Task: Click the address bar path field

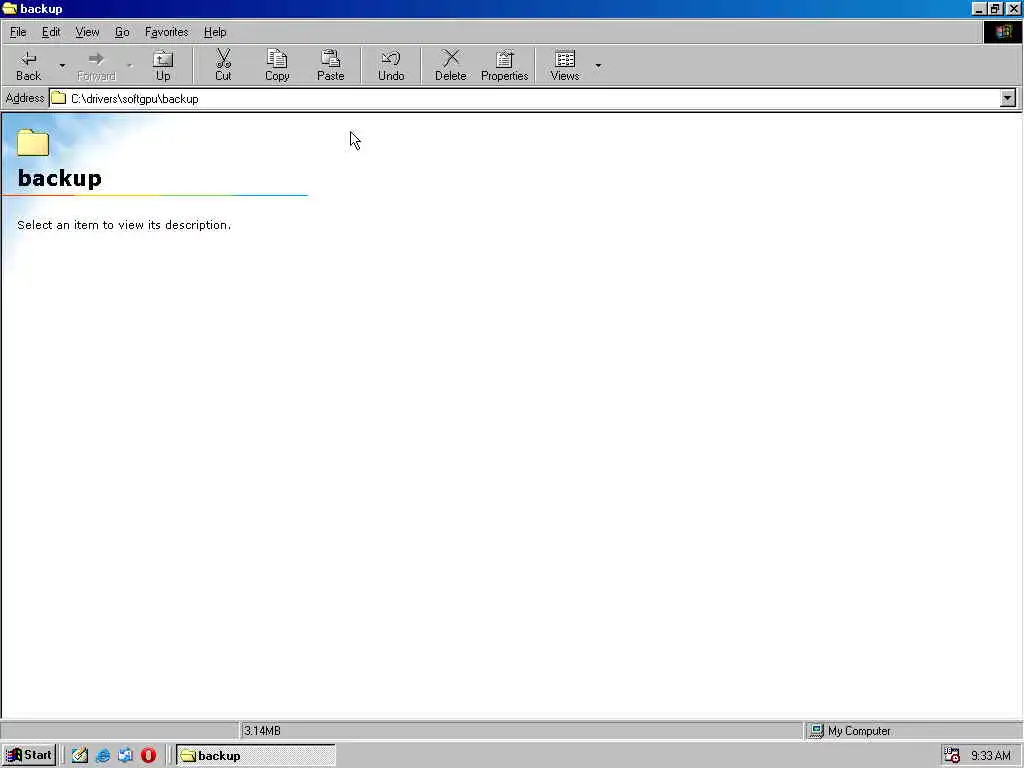Action: [525, 99]
